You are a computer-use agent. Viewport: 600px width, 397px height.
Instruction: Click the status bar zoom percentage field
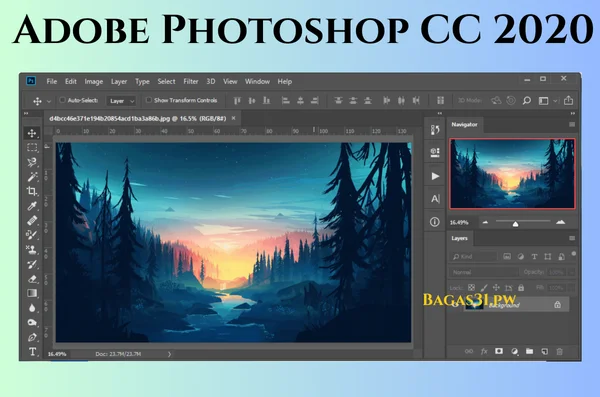point(57,354)
